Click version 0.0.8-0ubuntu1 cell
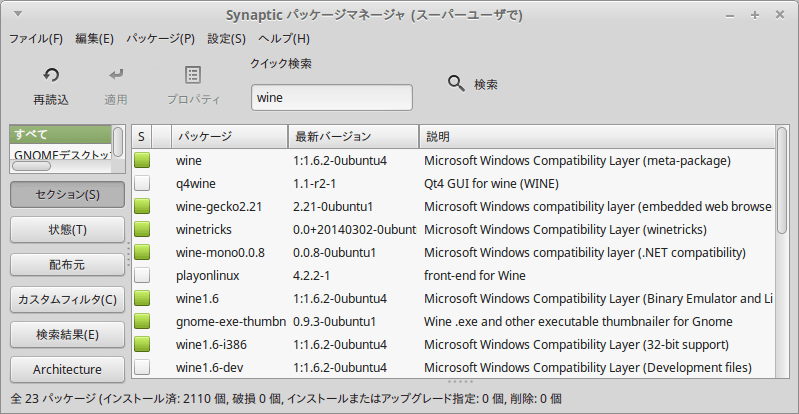This screenshot has height=414, width=799. tap(335, 252)
